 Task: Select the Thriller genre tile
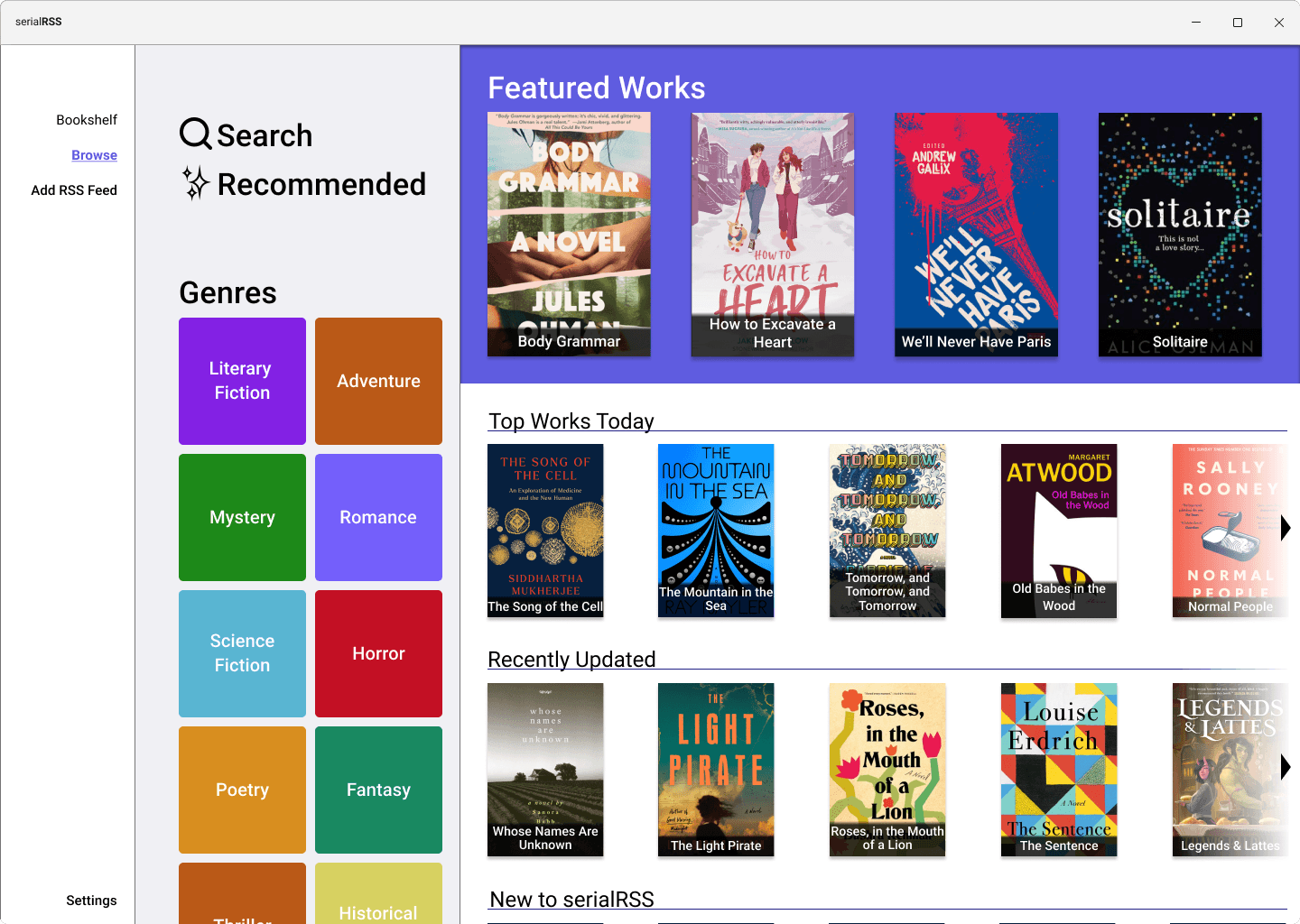click(x=242, y=893)
